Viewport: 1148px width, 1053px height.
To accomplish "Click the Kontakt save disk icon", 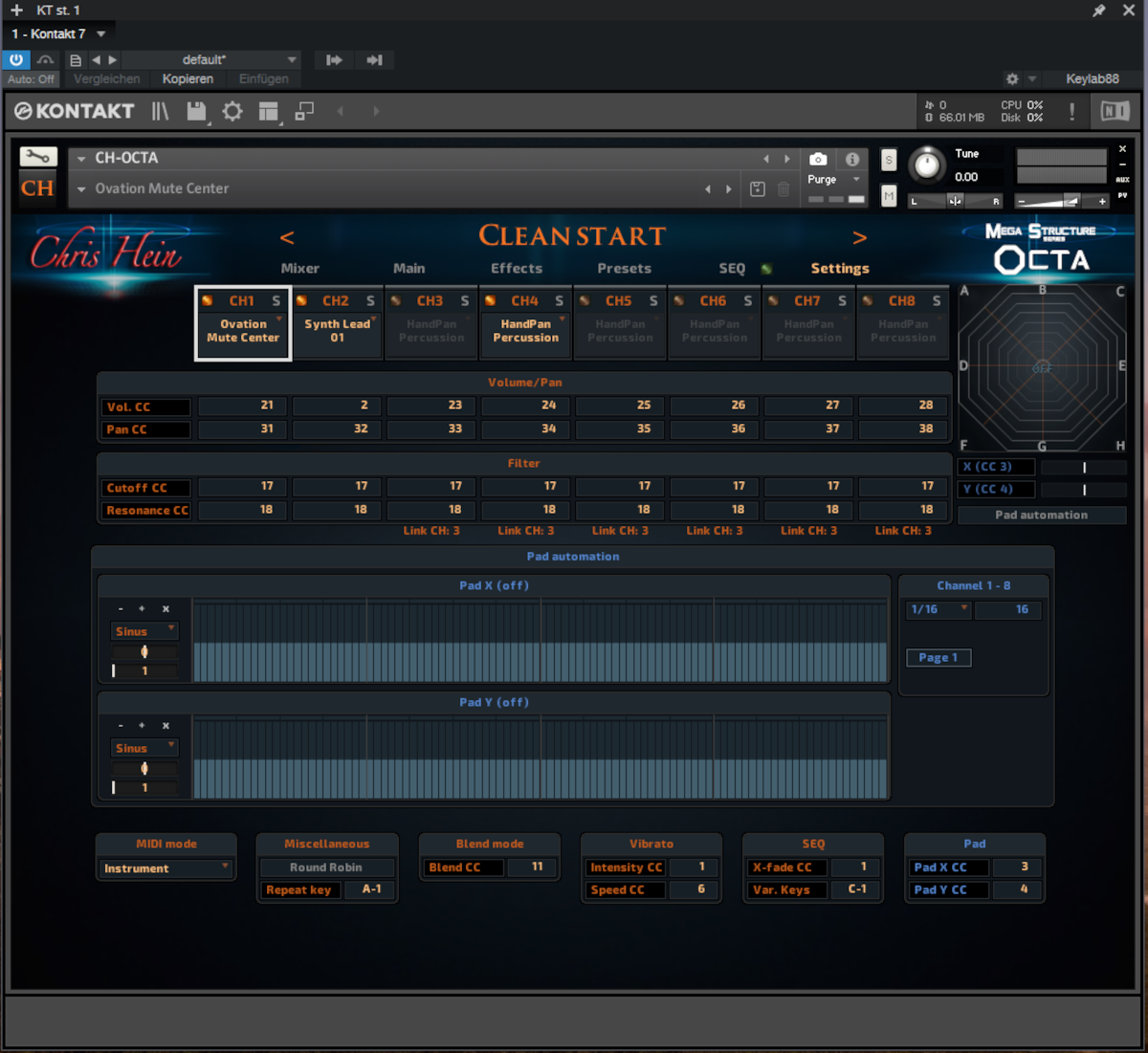I will 197,112.
